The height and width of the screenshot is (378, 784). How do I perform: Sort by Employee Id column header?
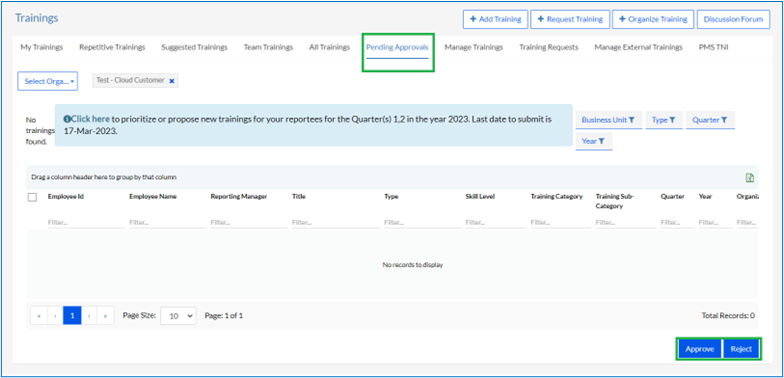(66, 196)
